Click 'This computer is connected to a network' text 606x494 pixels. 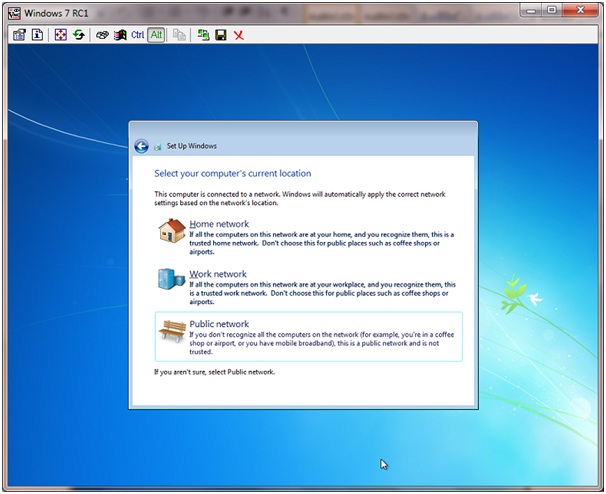(x=216, y=194)
